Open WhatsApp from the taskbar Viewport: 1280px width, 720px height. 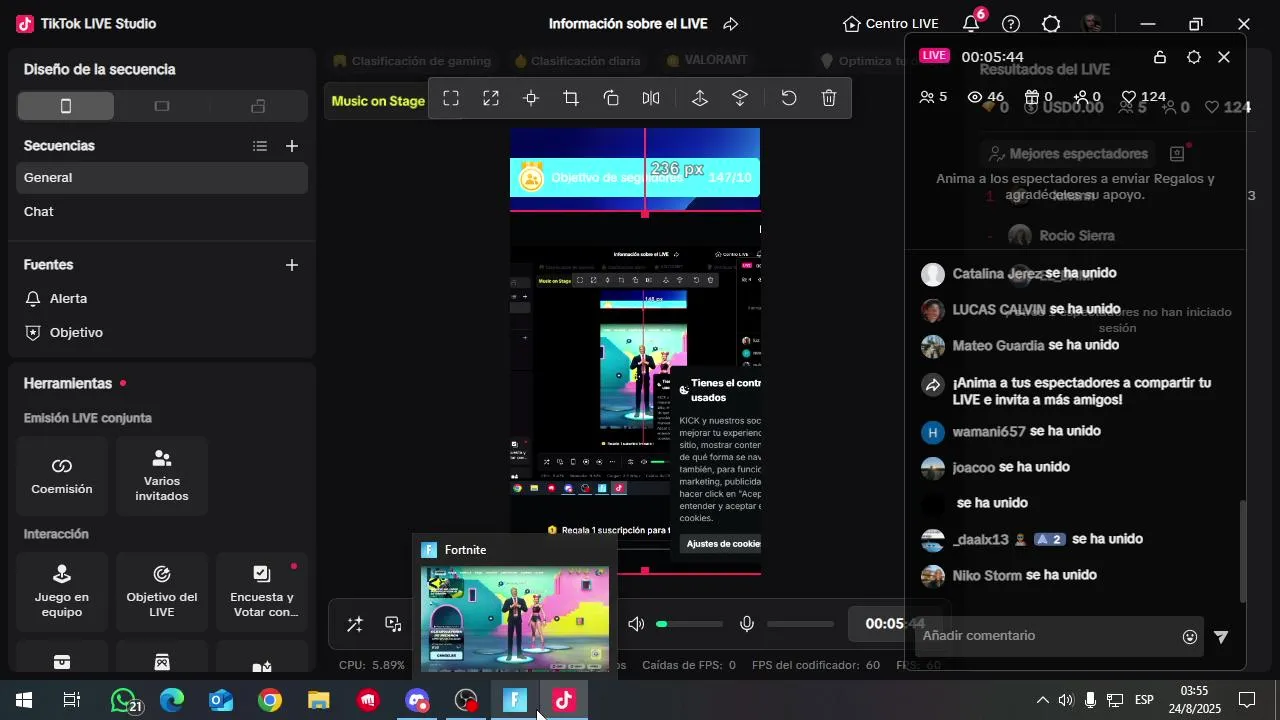pos(123,701)
